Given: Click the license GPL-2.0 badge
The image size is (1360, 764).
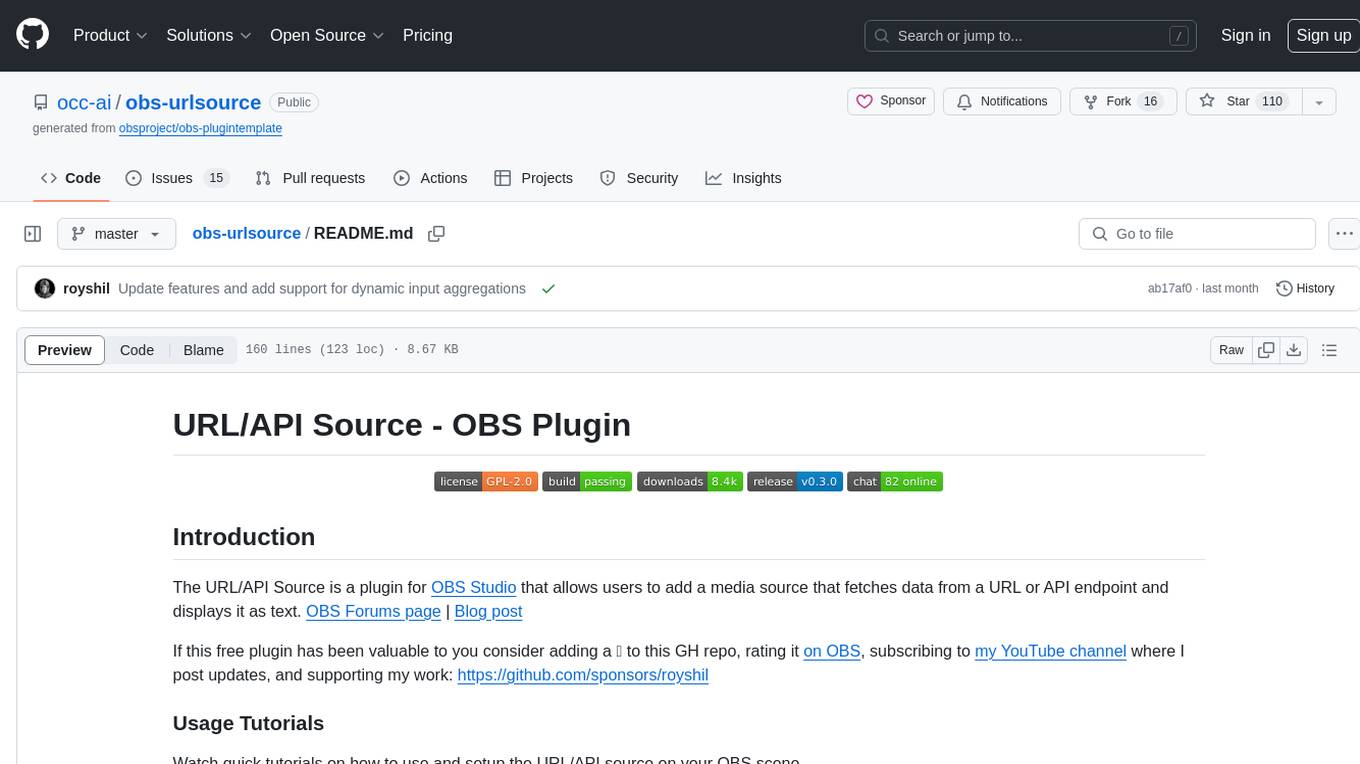Looking at the screenshot, I should 486,482.
